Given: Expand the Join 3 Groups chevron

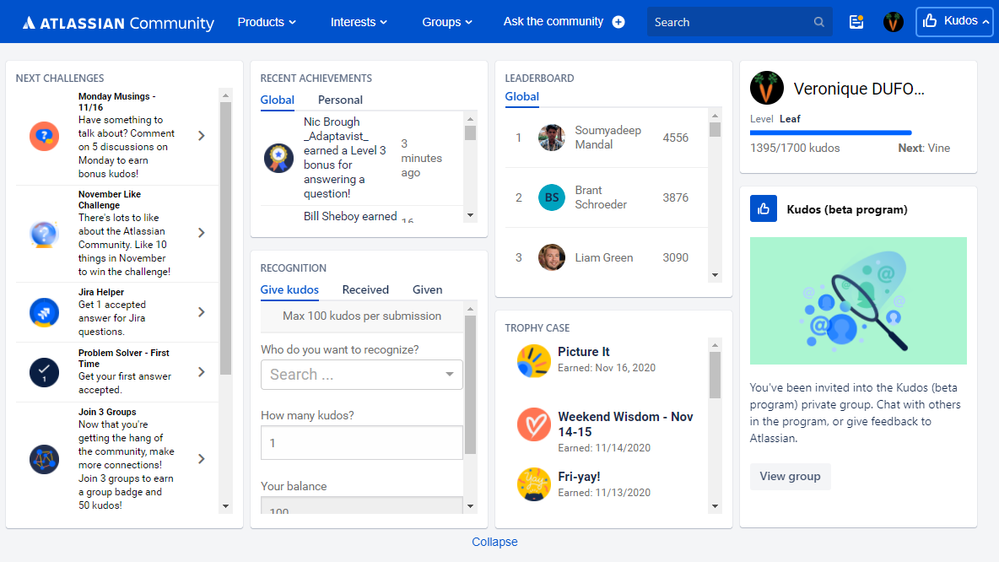Looking at the screenshot, I should (201, 459).
